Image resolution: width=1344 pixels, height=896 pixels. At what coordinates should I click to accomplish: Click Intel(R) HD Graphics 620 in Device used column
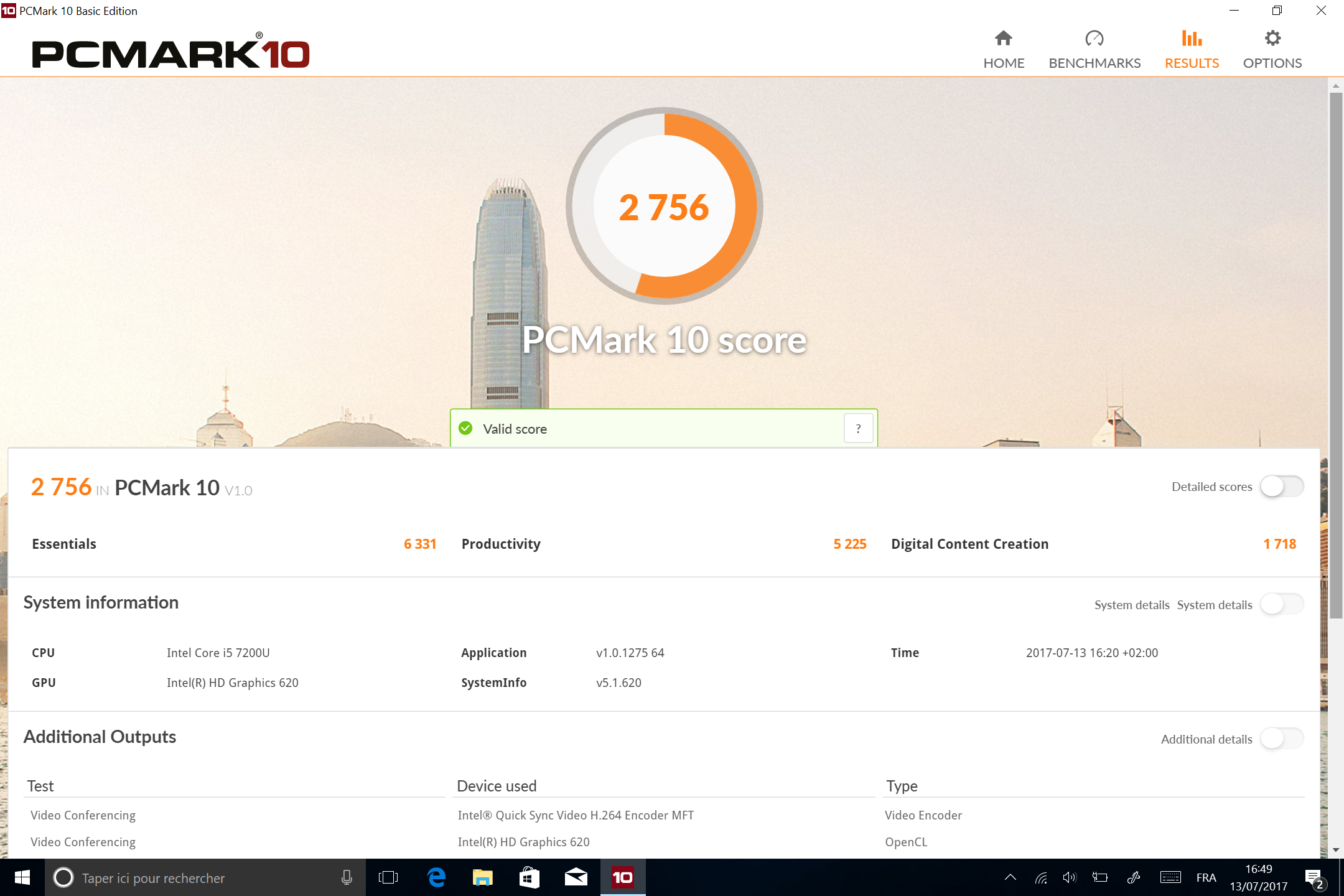click(523, 842)
